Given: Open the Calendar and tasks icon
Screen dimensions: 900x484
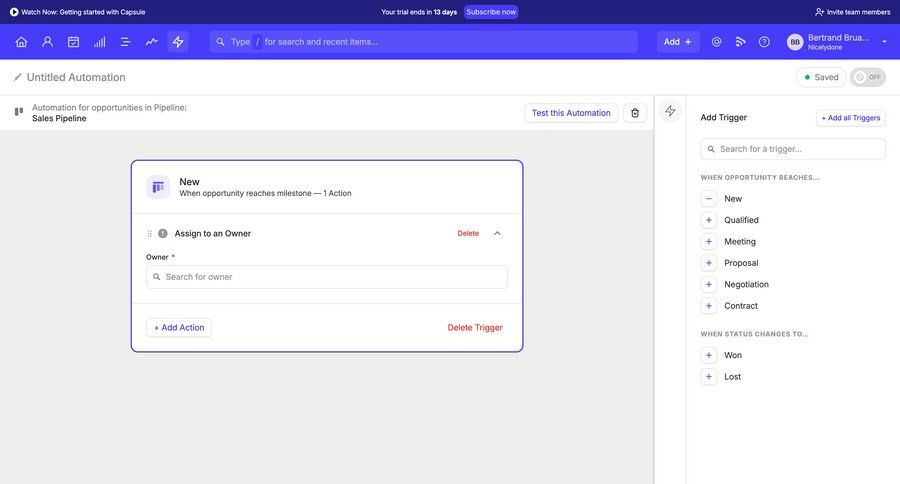Looking at the screenshot, I should click(x=73, y=42).
